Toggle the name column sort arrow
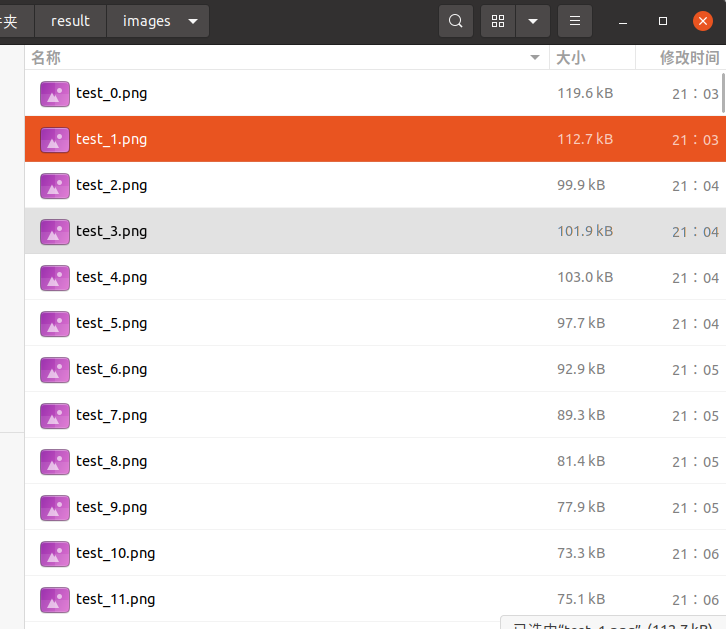 point(535,58)
